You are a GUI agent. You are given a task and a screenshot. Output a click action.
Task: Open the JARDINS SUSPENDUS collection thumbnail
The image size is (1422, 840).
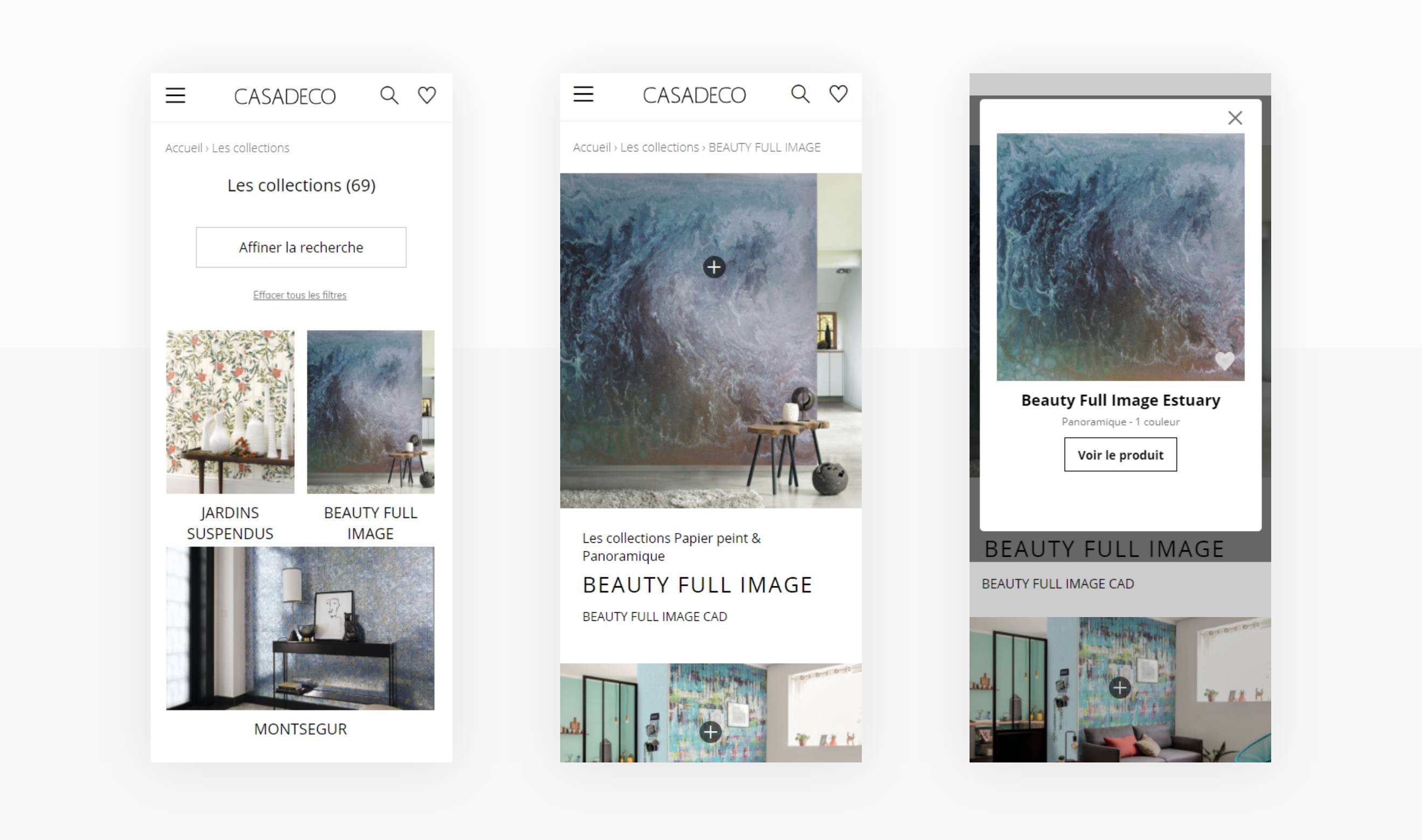tap(230, 412)
